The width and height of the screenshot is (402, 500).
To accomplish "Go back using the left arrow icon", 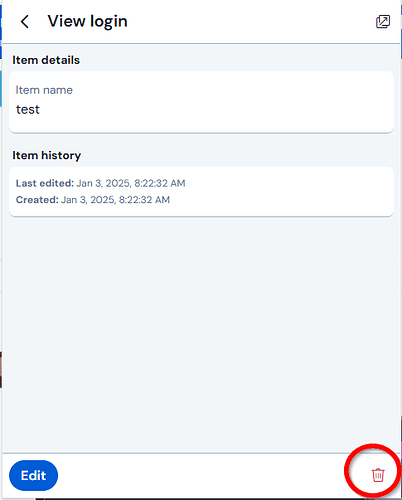I will point(25,22).
